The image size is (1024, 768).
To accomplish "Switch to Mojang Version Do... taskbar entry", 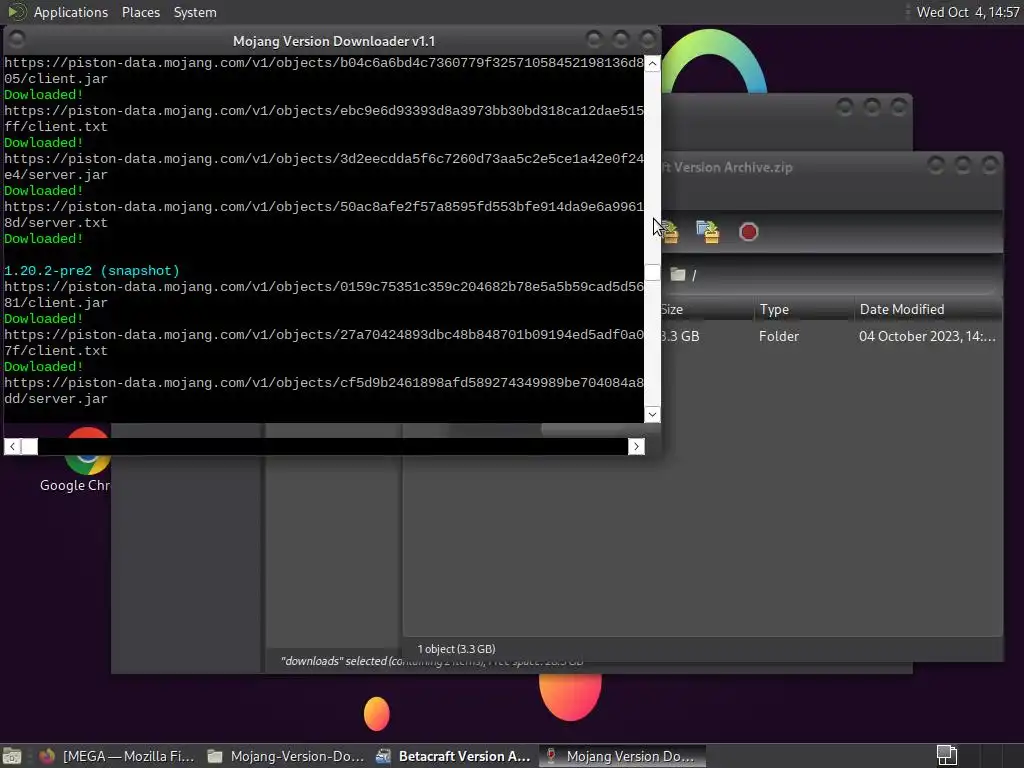I will pos(622,756).
